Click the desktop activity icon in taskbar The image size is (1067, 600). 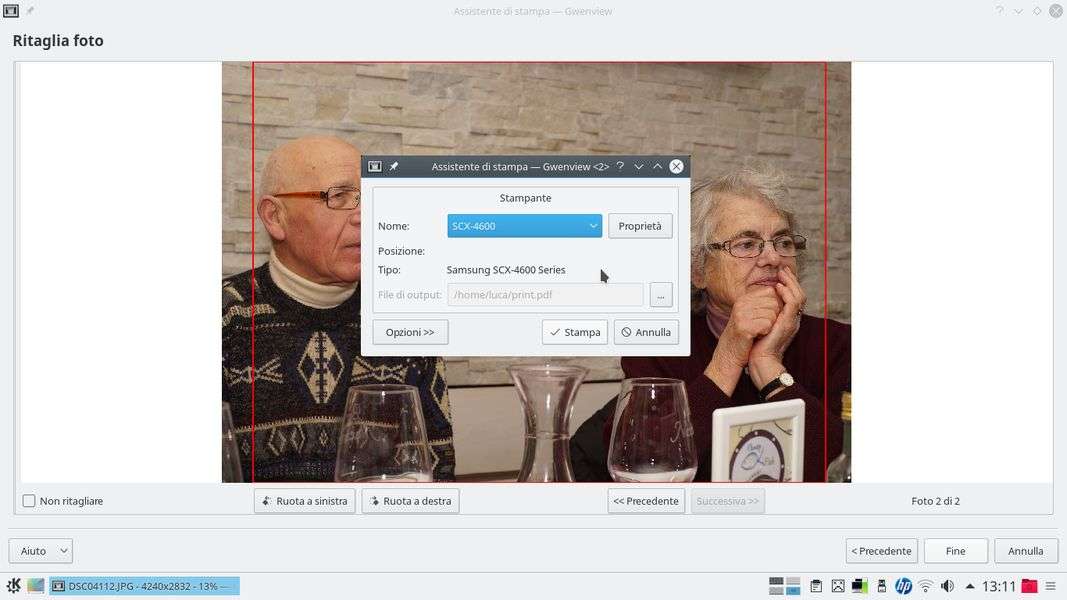coord(35,586)
